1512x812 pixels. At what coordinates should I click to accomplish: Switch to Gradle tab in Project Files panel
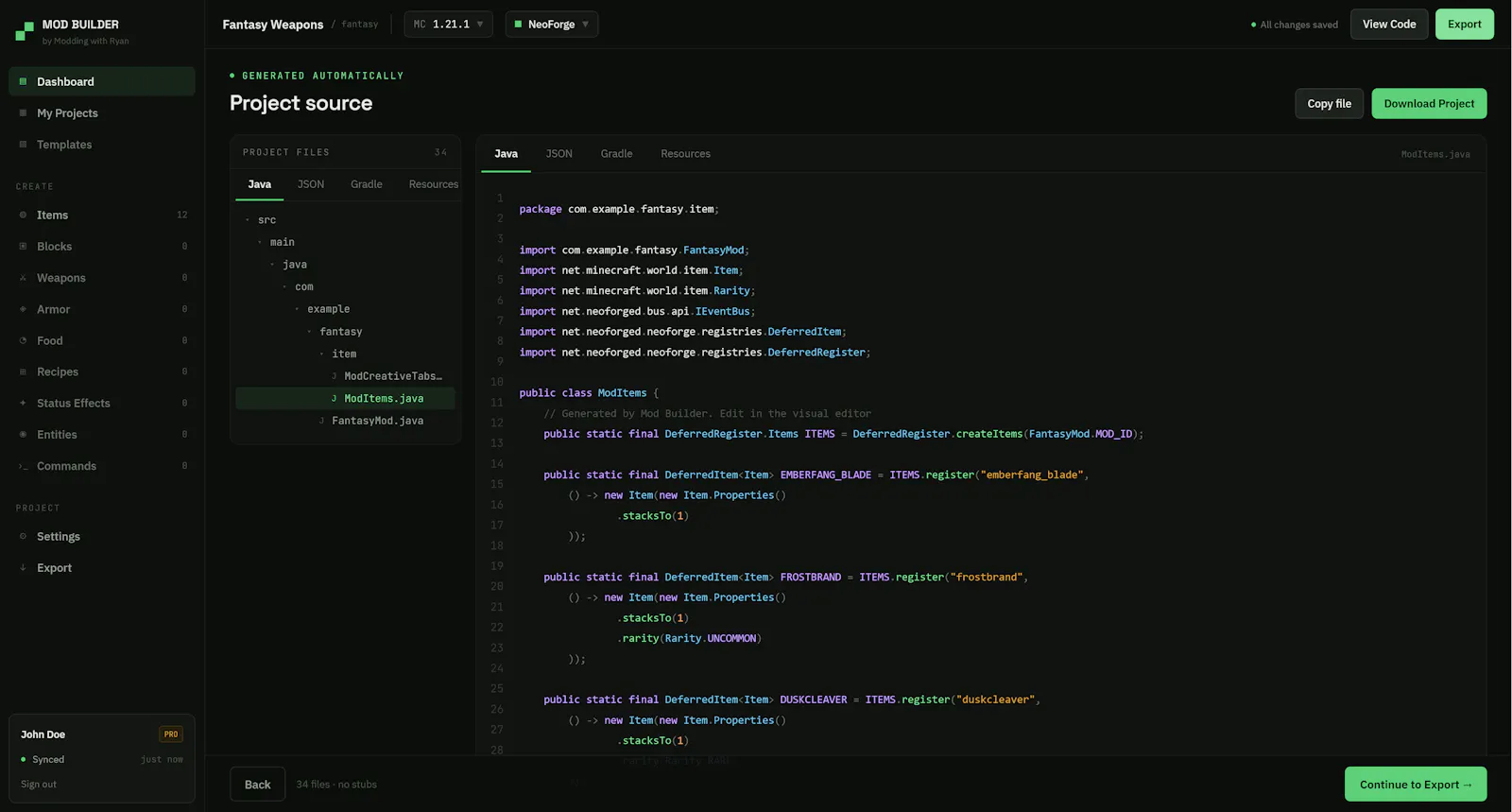(x=367, y=184)
